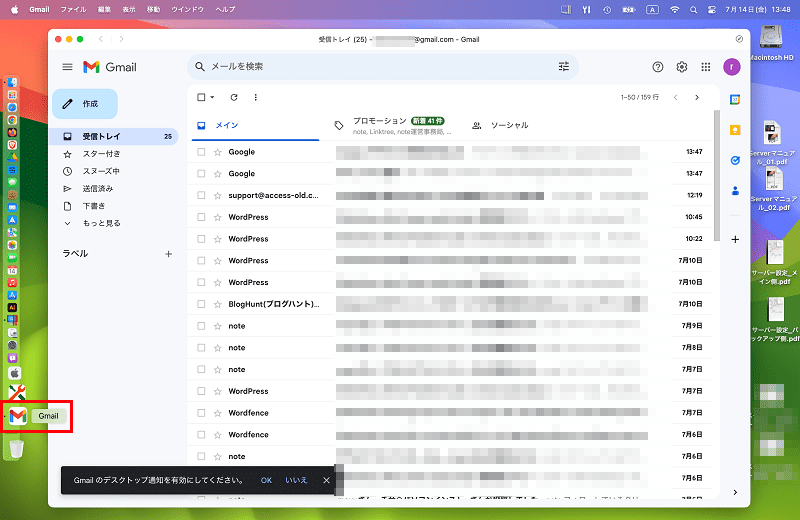Tick the support@access-old.c... email checkbox

pos(201,195)
